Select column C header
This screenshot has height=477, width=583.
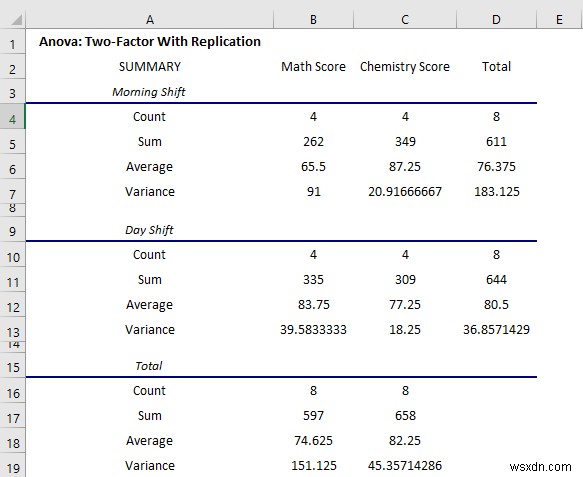coord(405,19)
